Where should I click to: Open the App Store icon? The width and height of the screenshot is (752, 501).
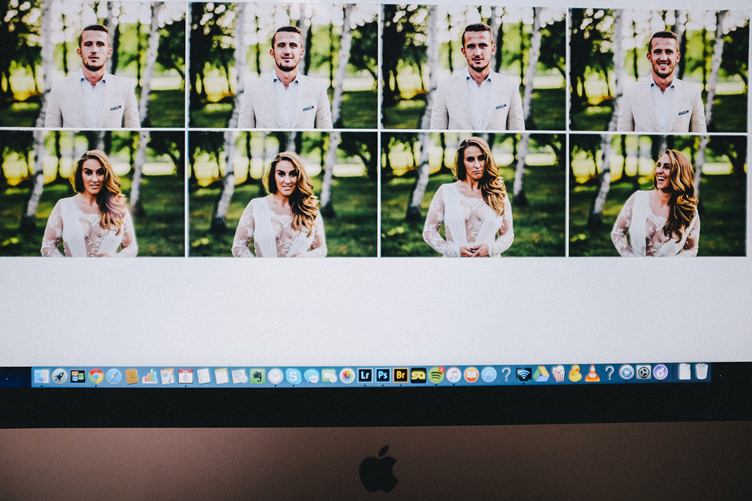click(x=489, y=374)
